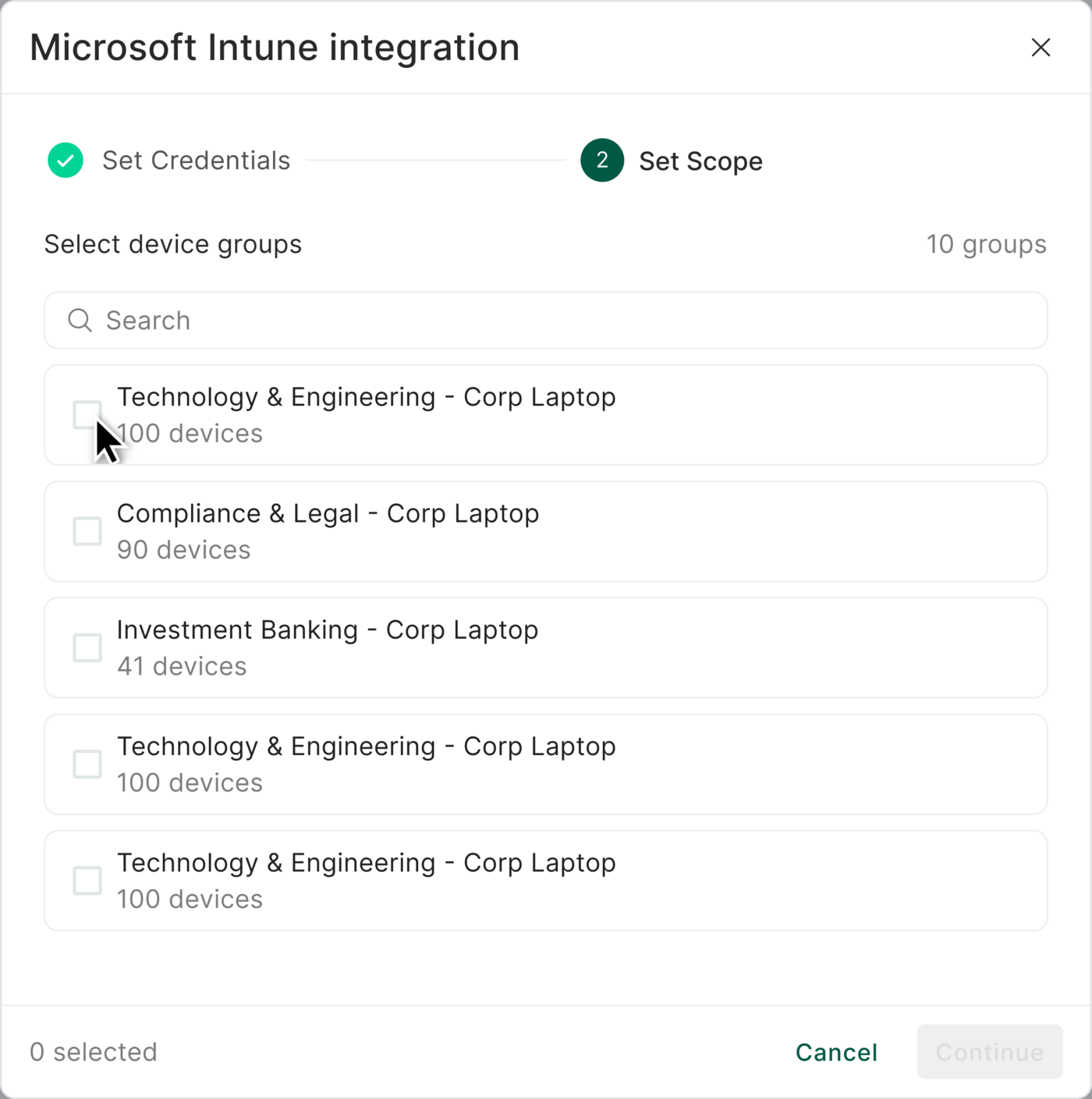Click the step 2 circle icon

(602, 161)
